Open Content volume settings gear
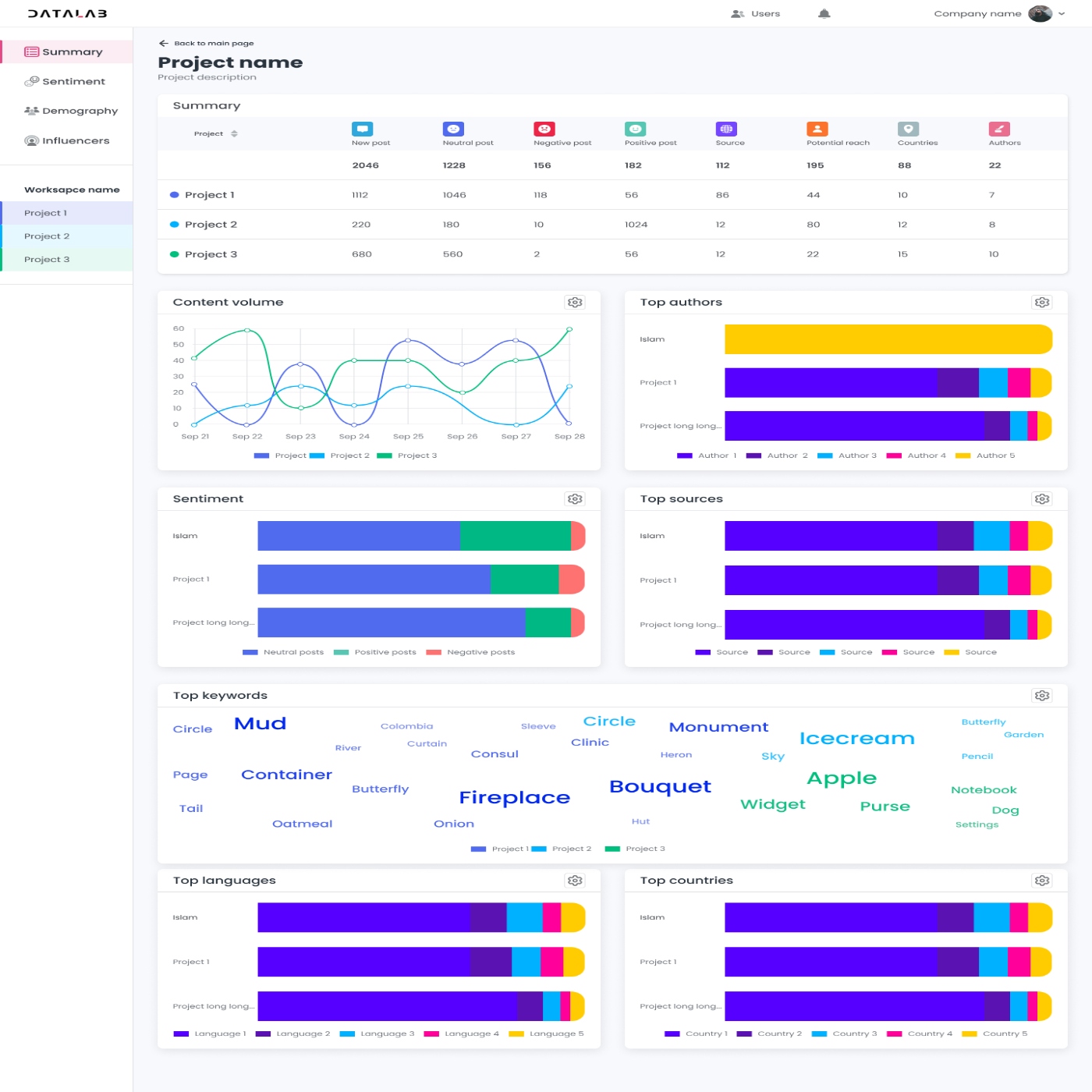The image size is (1092, 1092). point(575,303)
